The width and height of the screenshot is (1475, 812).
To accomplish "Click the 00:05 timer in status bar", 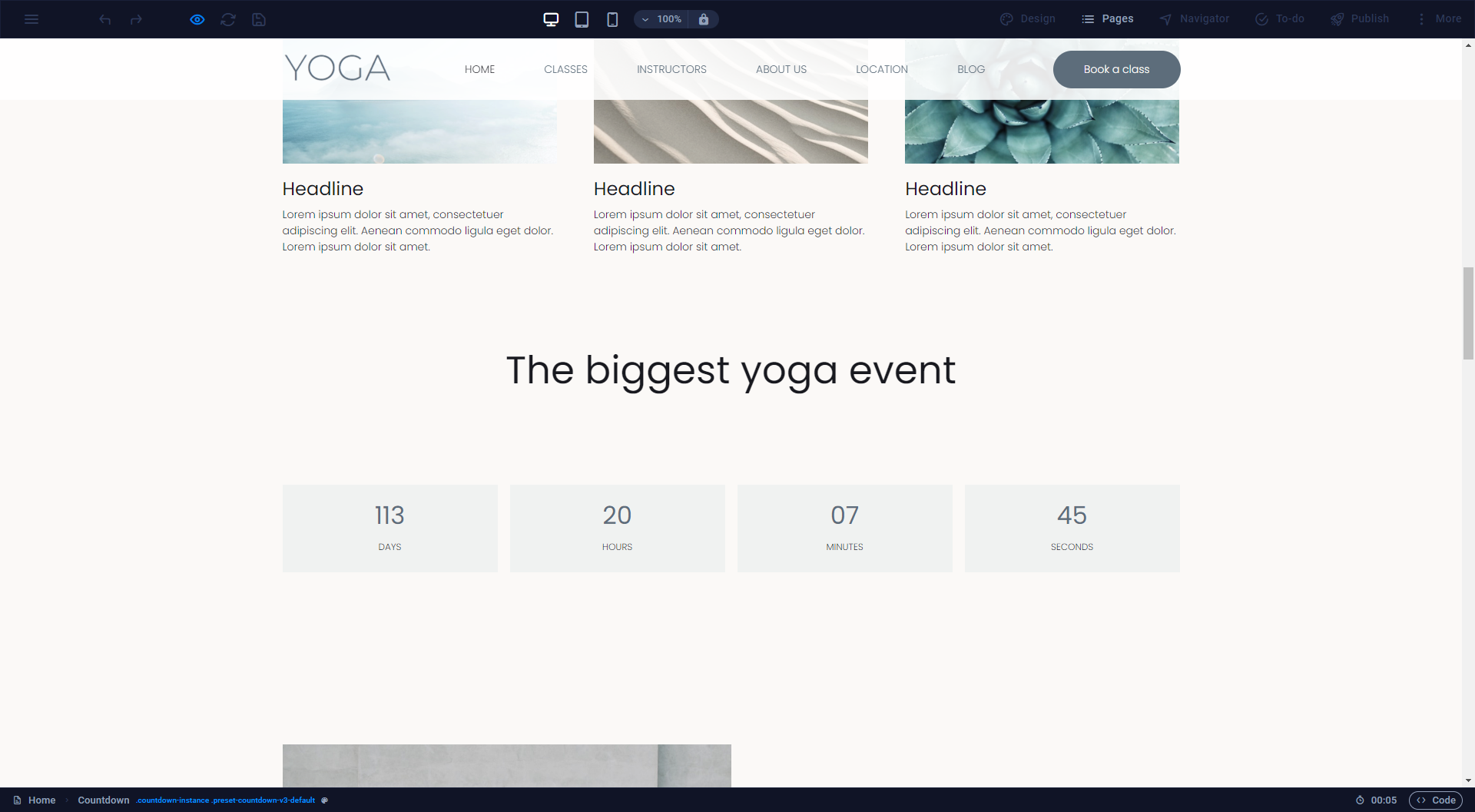I will tap(1376, 800).
